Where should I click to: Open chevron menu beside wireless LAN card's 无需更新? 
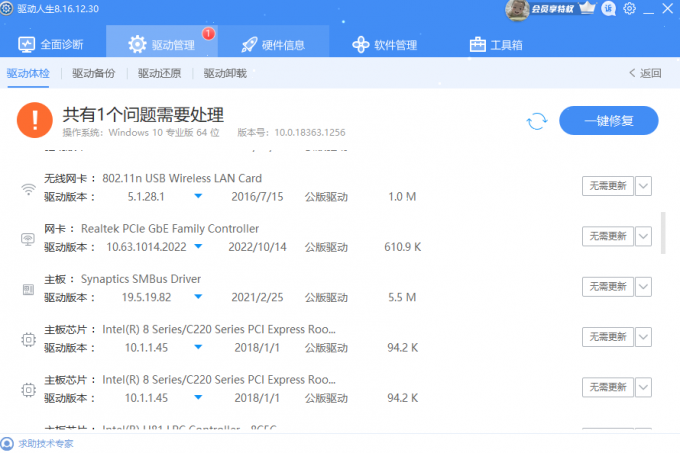coord(644,186)
